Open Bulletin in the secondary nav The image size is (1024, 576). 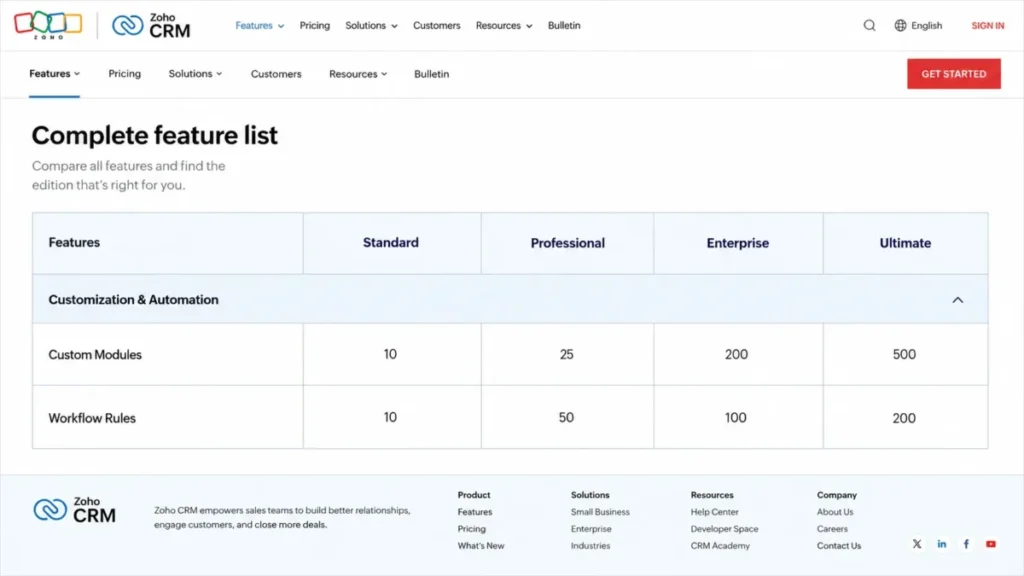(x=432, y=74)
